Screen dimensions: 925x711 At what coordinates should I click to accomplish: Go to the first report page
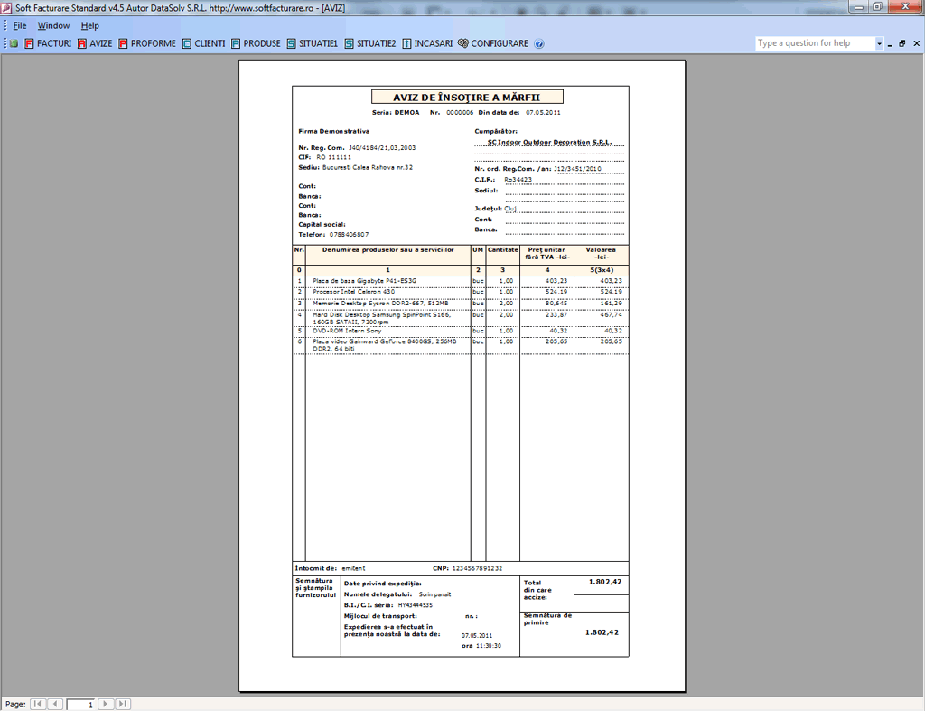[37, 704]
